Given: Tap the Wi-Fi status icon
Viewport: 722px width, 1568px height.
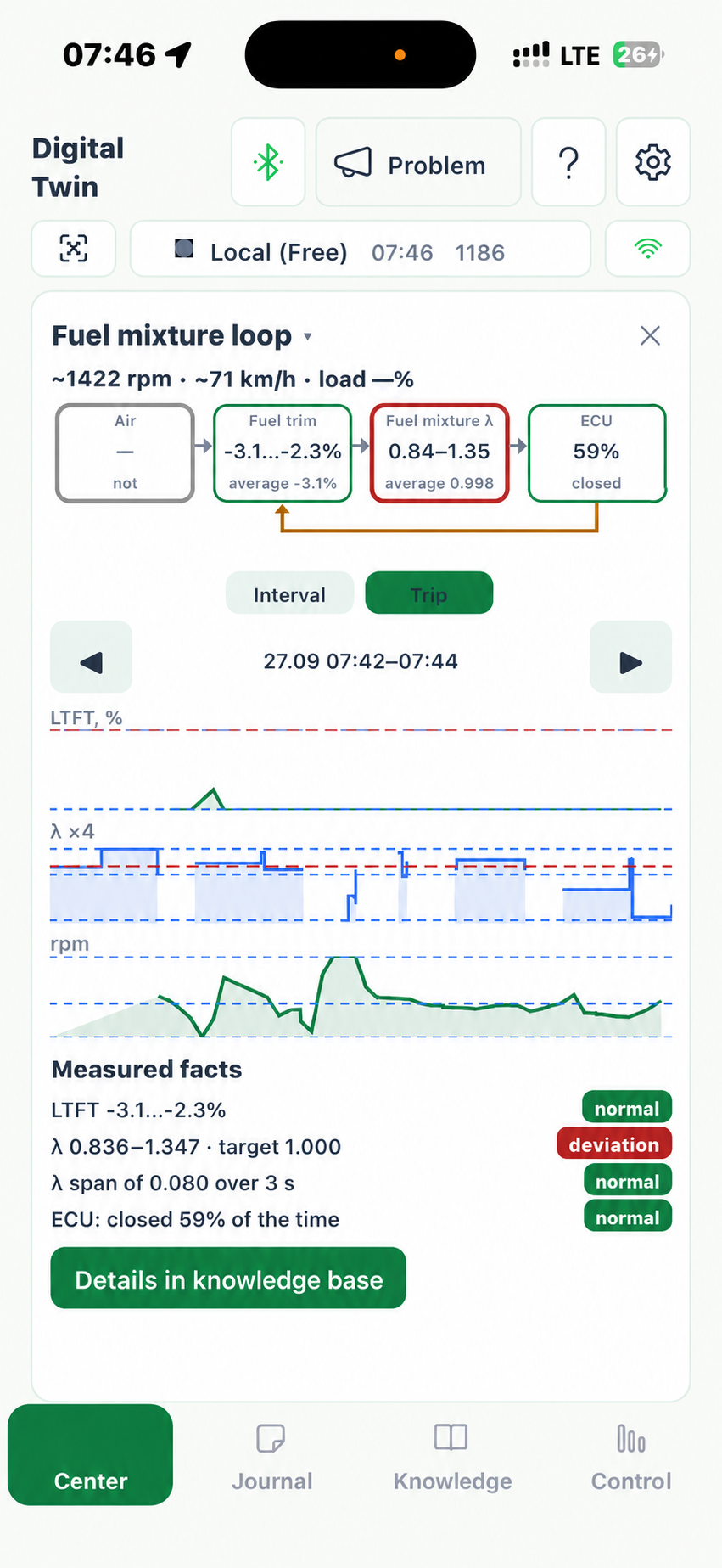Looking at the screenshot, I should [648, 249].
